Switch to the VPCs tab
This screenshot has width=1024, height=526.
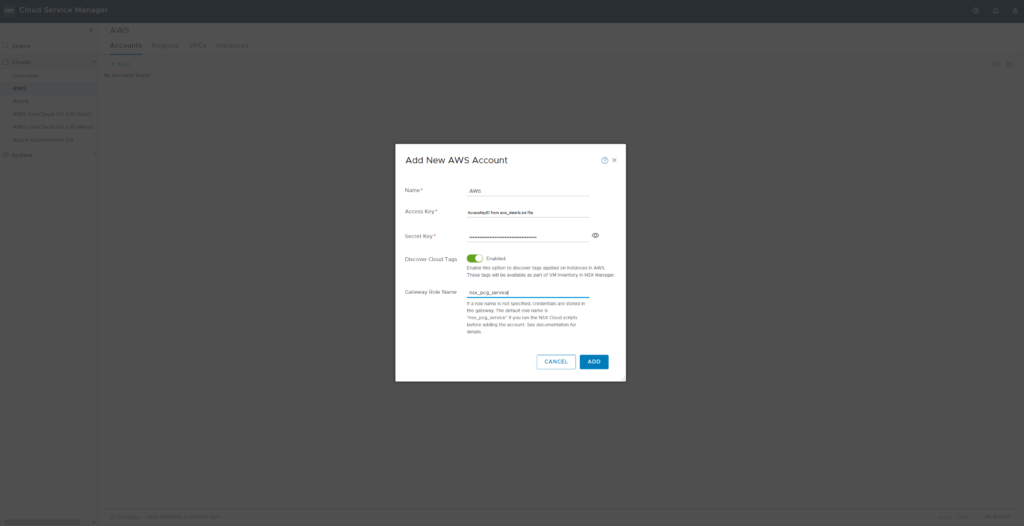tap(197, 46)
